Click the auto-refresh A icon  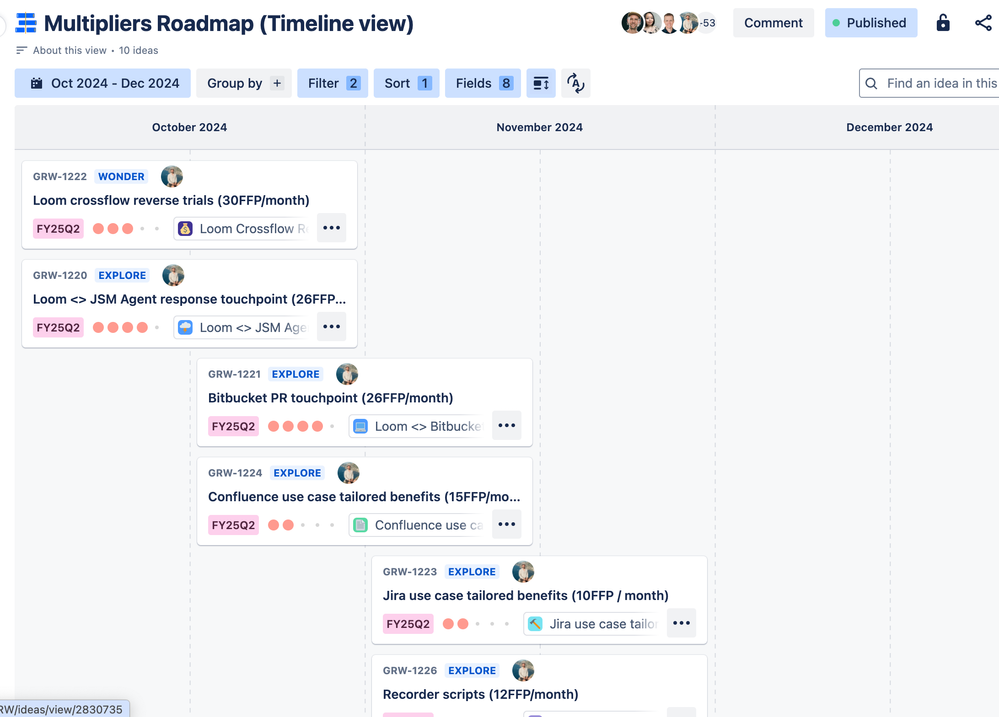point(575,83)
